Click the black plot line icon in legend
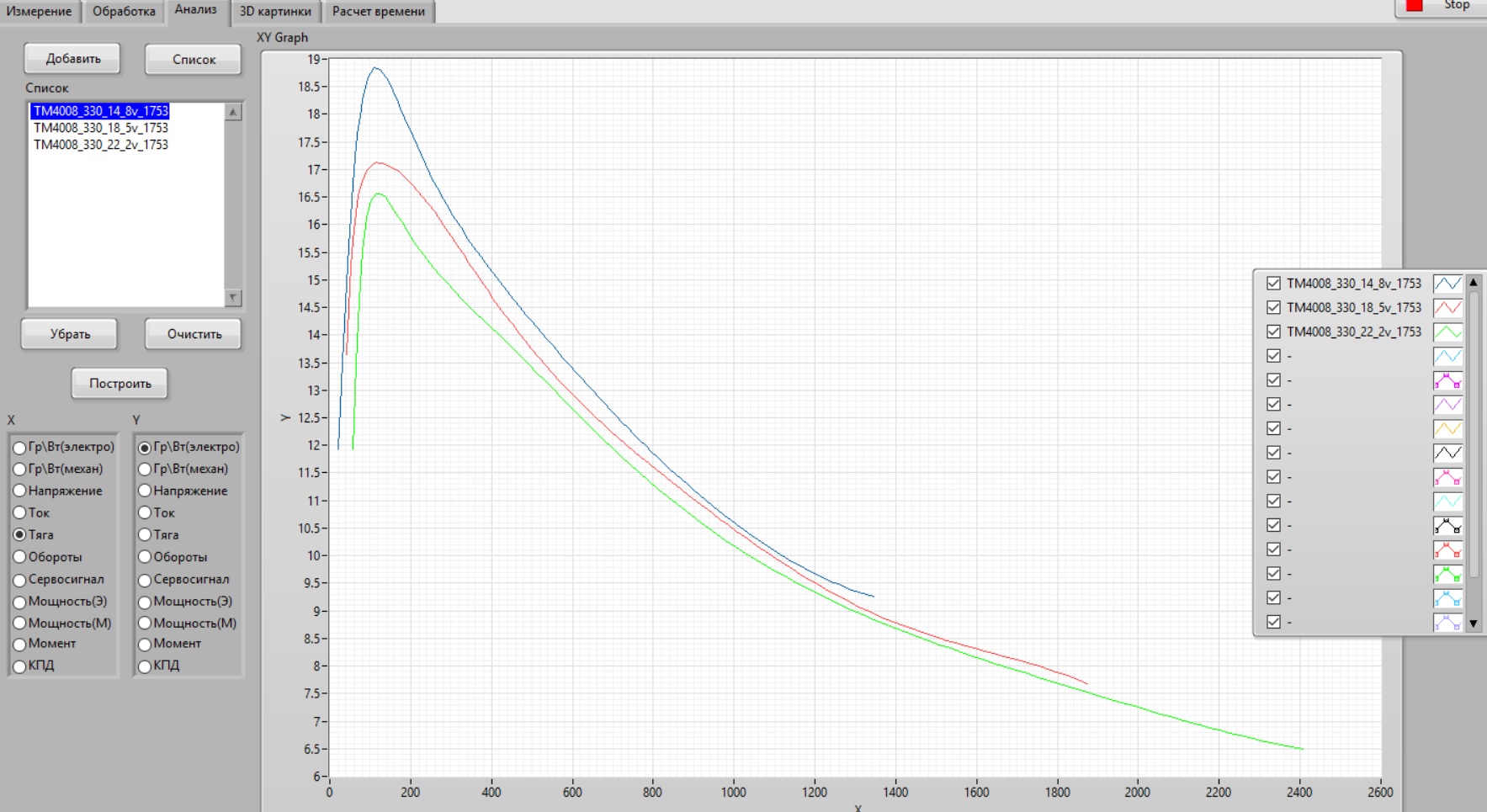 point(1447,454)
